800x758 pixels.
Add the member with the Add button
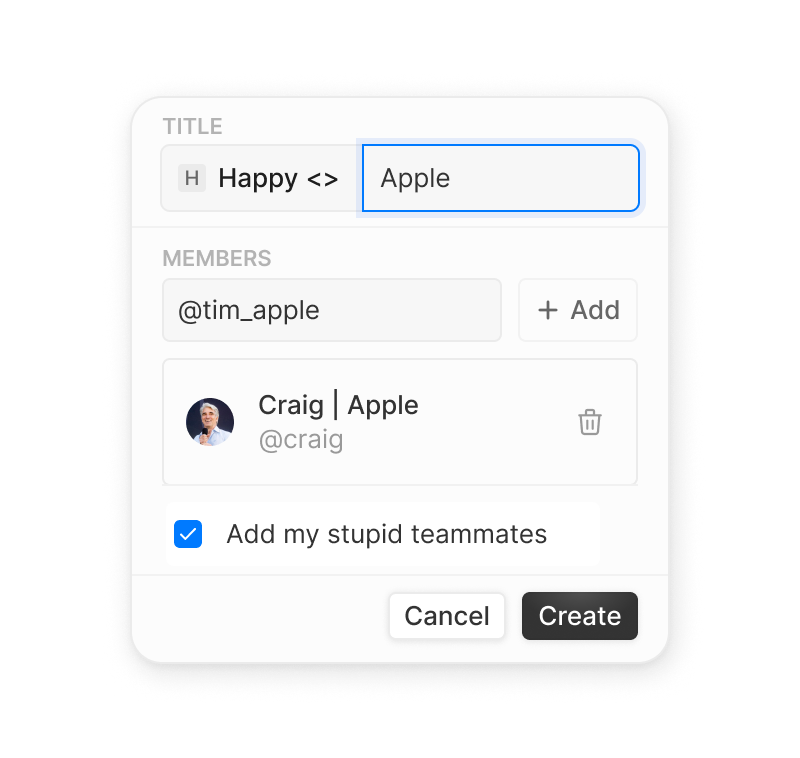(578, 310)
